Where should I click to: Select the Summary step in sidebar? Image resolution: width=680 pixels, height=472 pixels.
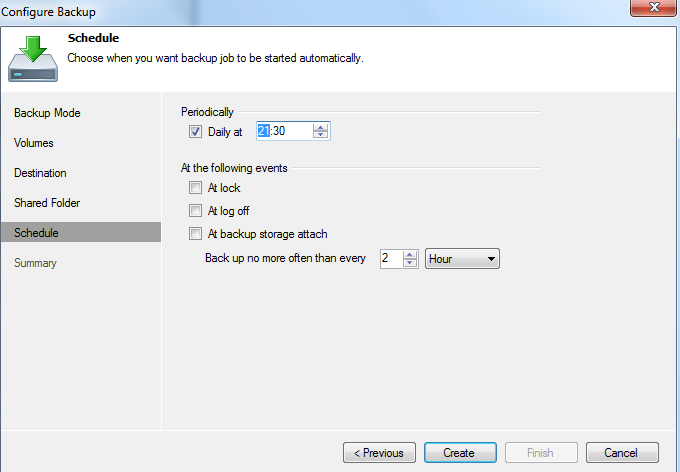coord(35,263)
